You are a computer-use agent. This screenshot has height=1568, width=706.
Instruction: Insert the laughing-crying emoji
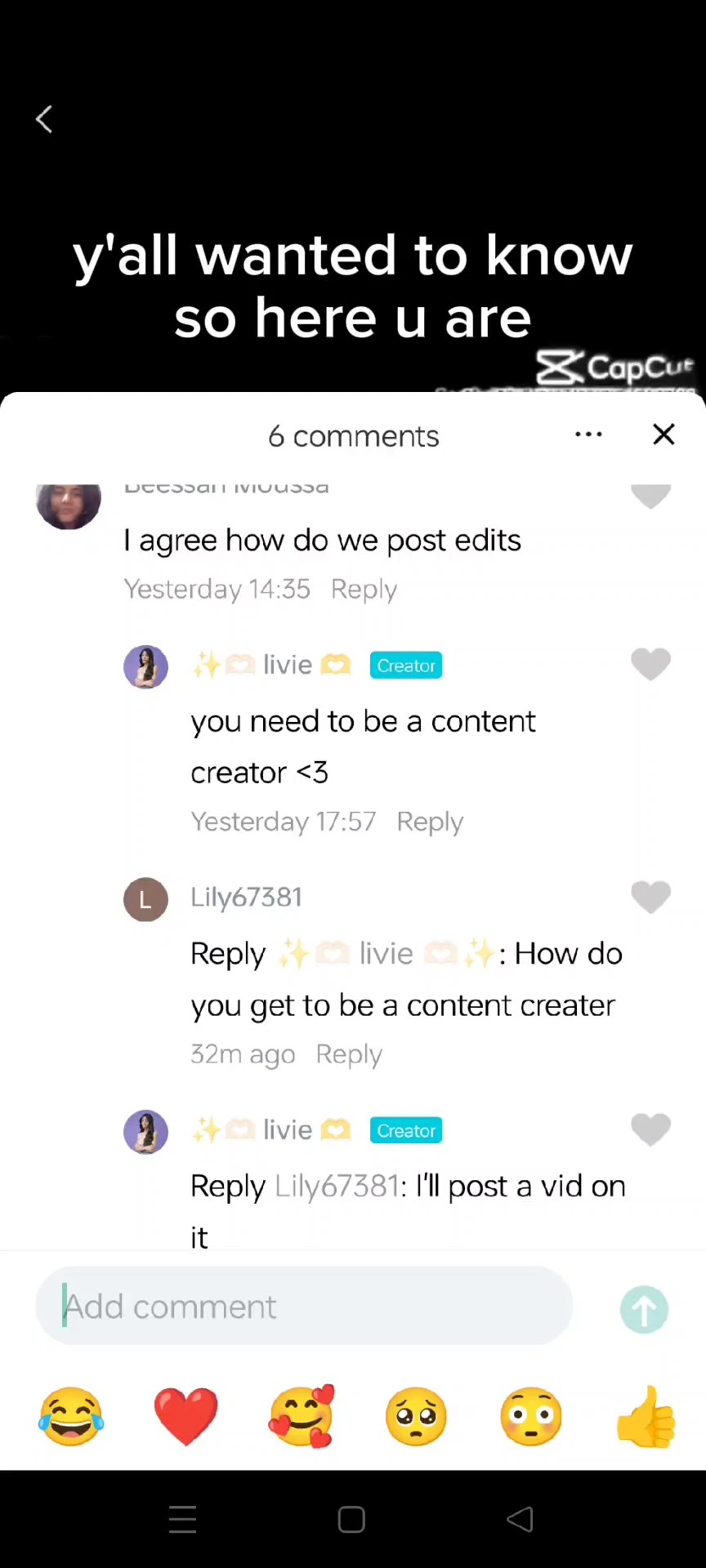click(x=71, y=1417)
